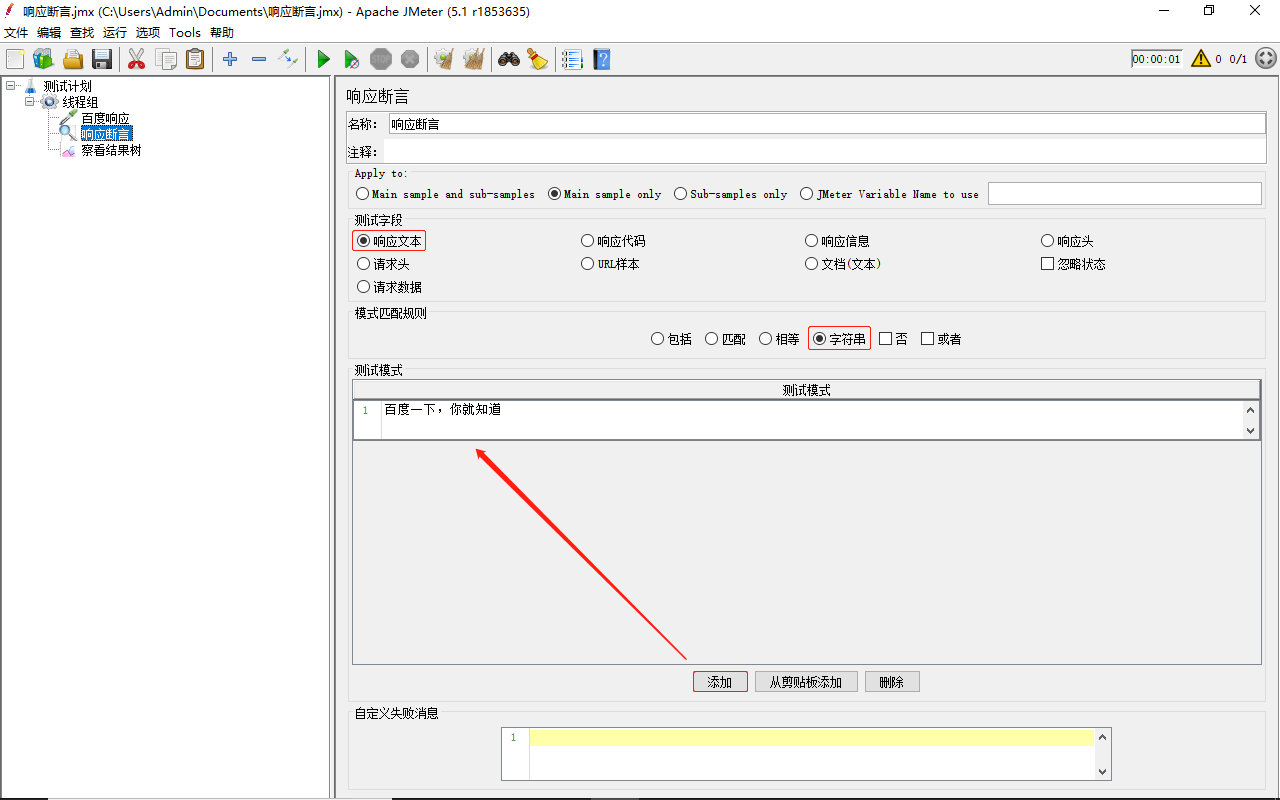The image size is (1280, 800).
Task: Start the test with green play icon
Action: coord(323,60)
